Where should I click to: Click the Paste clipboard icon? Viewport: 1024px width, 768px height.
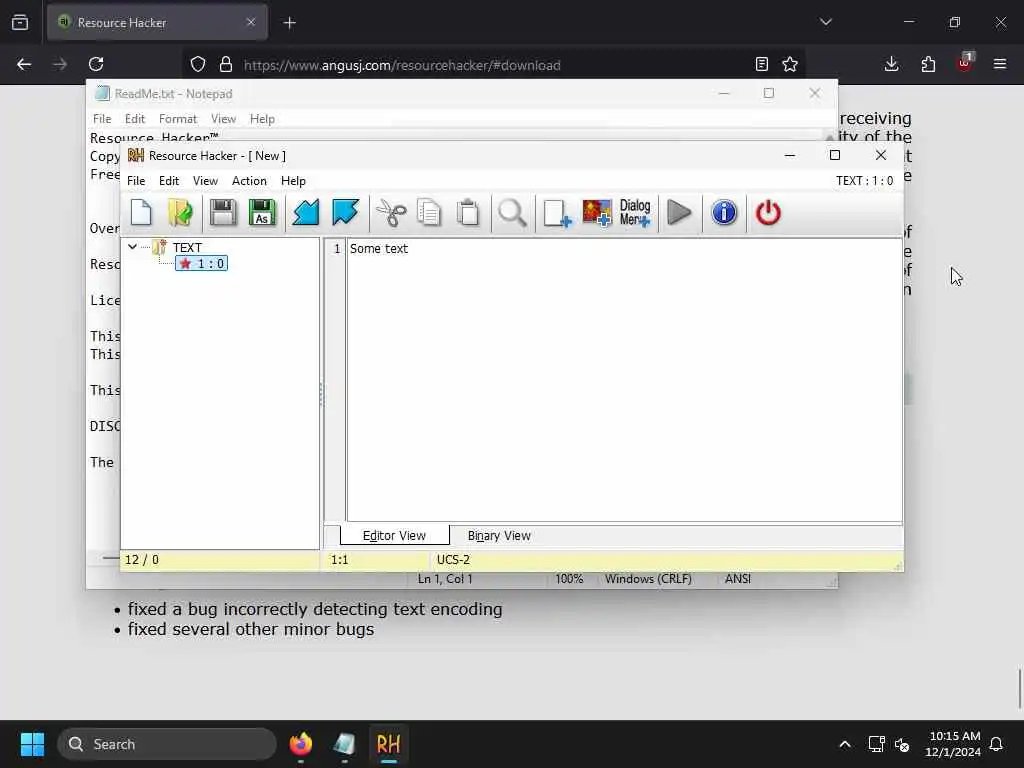click(468, 213)
